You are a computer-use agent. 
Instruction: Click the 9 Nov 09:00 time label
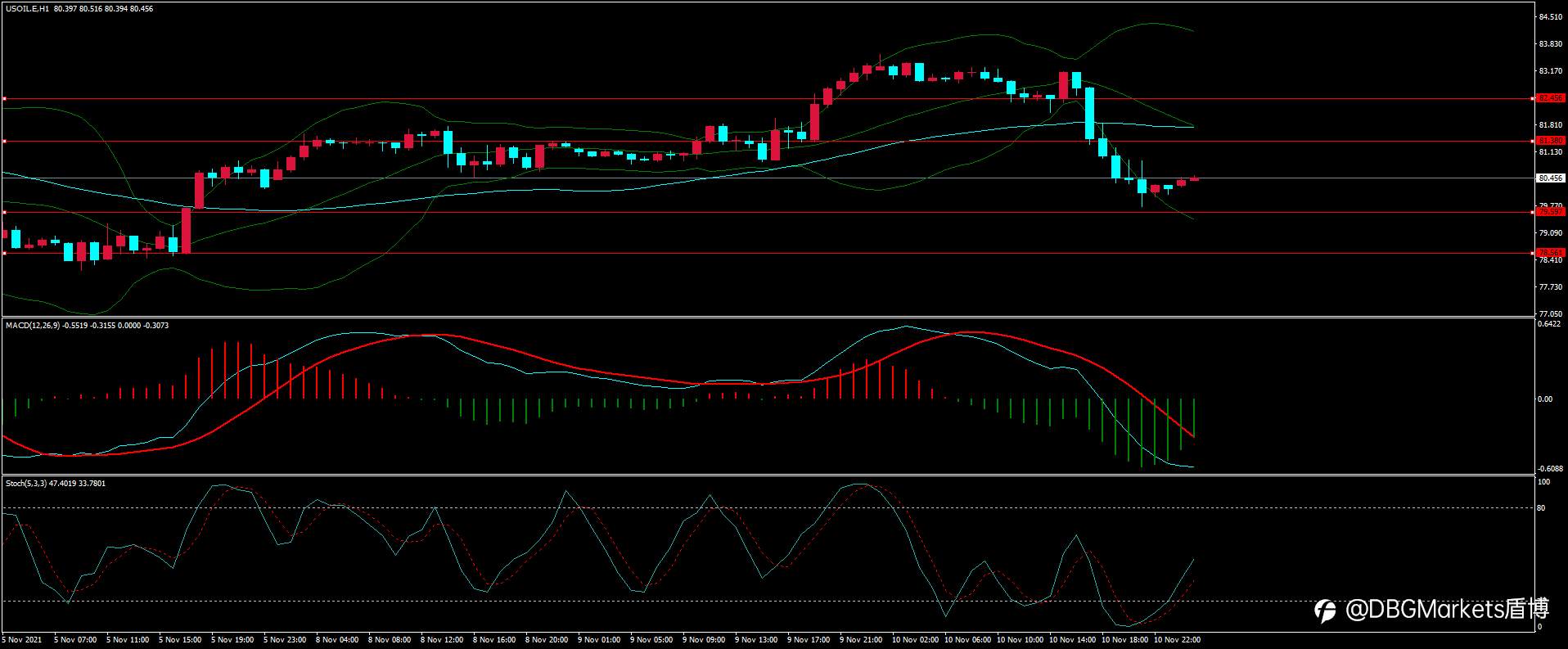coord(704,640)
